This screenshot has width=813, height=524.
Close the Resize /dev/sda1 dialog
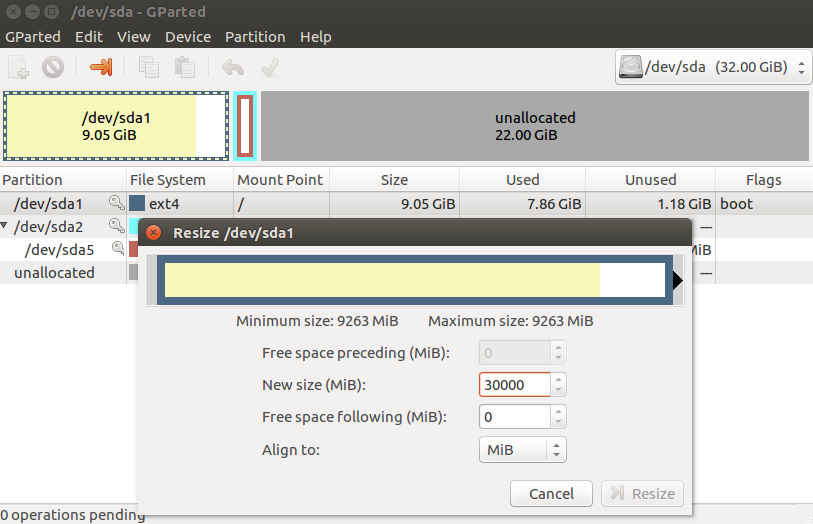click(153, 232)
